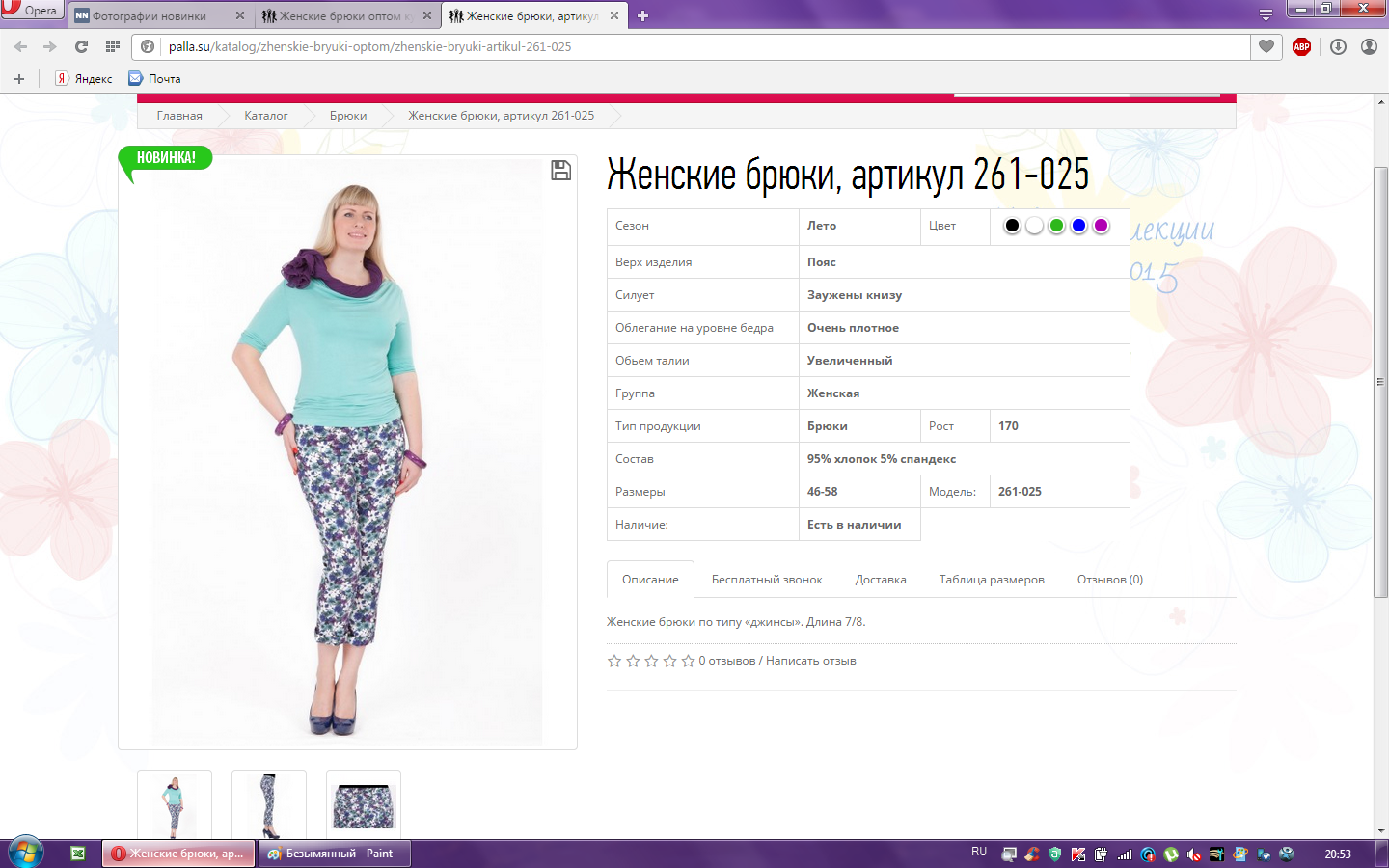This screenshot has width=1389, height=868.
Task: Open the browser downloads panel
Action: click(1338, 46)
